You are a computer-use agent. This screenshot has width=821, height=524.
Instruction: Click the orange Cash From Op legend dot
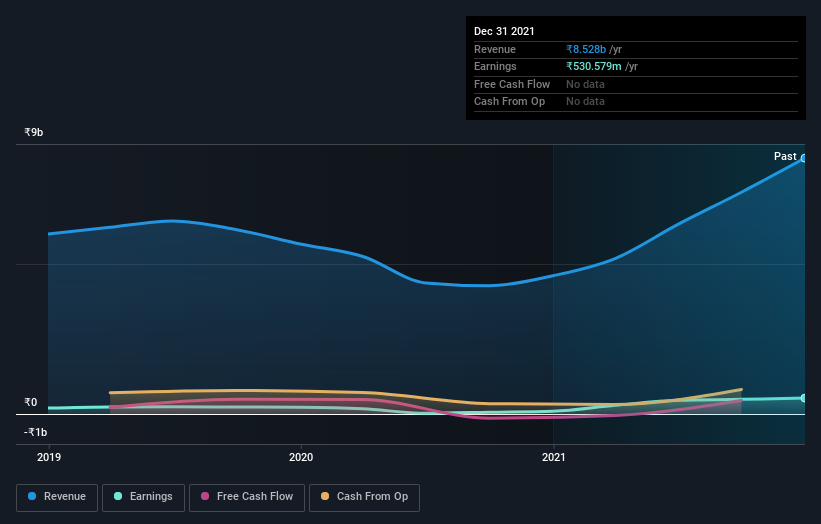325,496
